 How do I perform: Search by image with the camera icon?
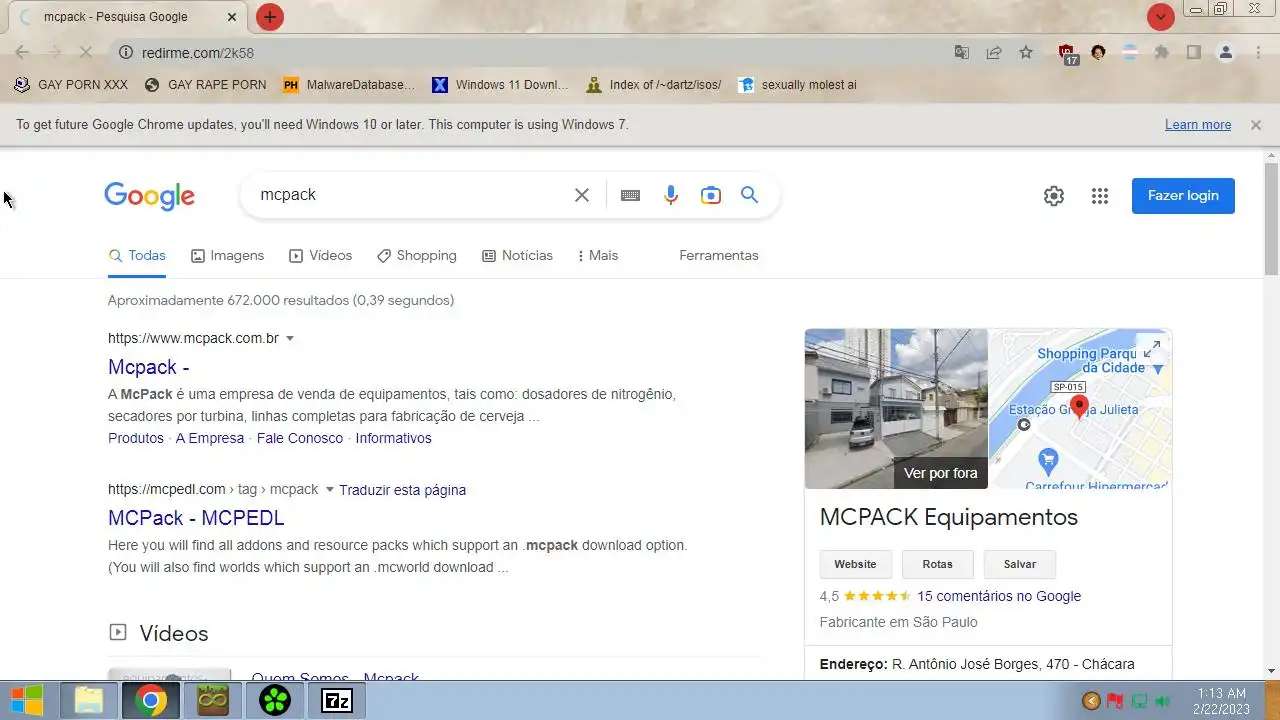click(x=711, y=195)
